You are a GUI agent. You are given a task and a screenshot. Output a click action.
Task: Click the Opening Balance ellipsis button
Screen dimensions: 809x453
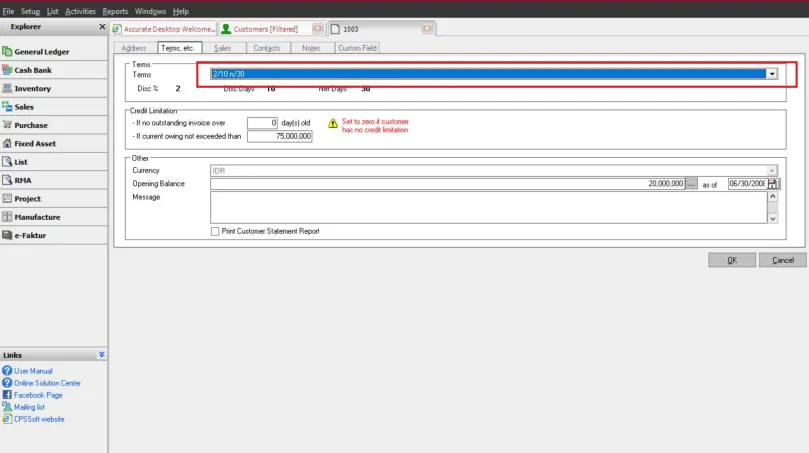tap(691, 184)
